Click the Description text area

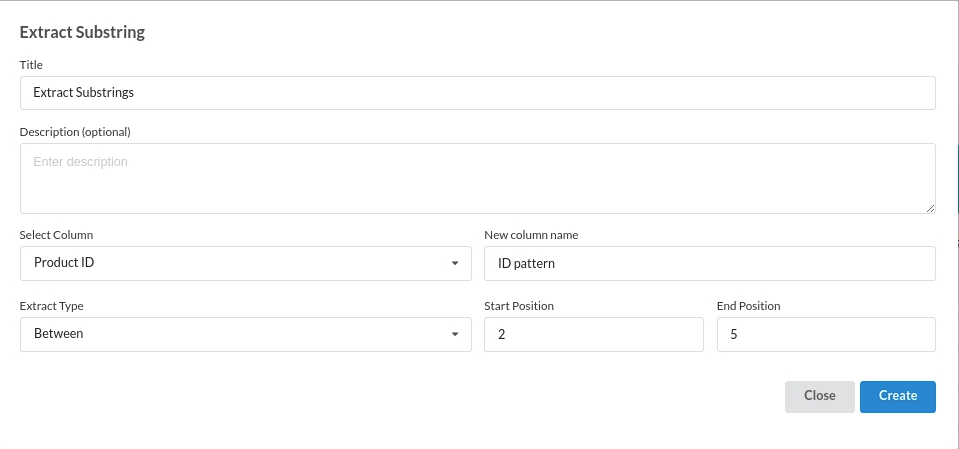coord(478,179)
